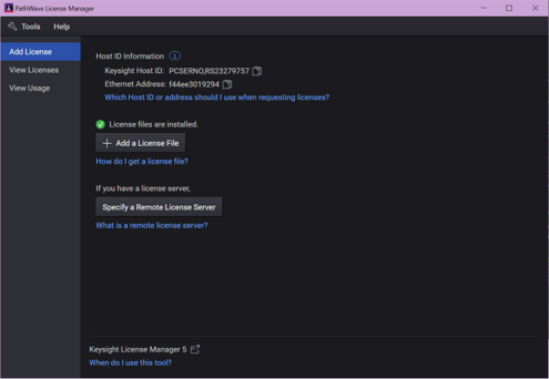Open the 'When do I use this tool?' link
The width and height of the screenshot is (549, 379).
pos(130,363)
